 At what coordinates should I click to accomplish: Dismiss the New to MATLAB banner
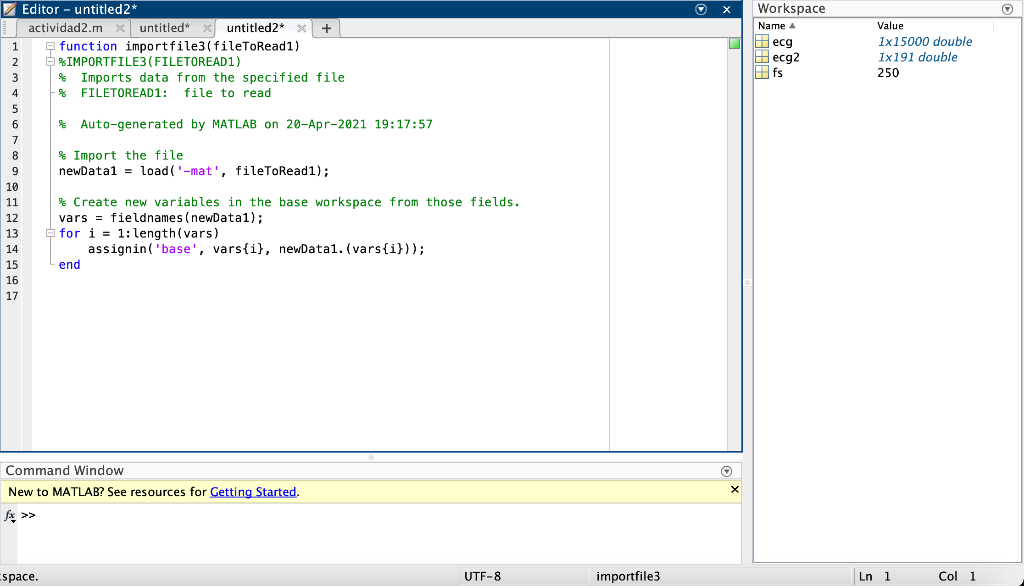[x=735, y=489]
